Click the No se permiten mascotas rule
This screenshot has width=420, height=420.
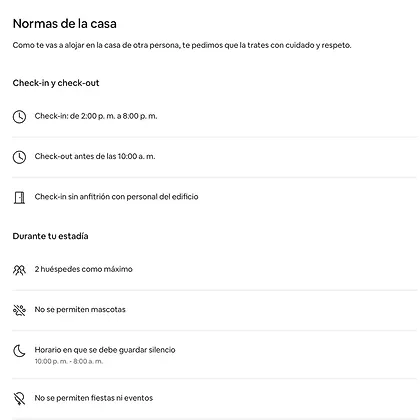pyautogui.click(x=80, y=309)
